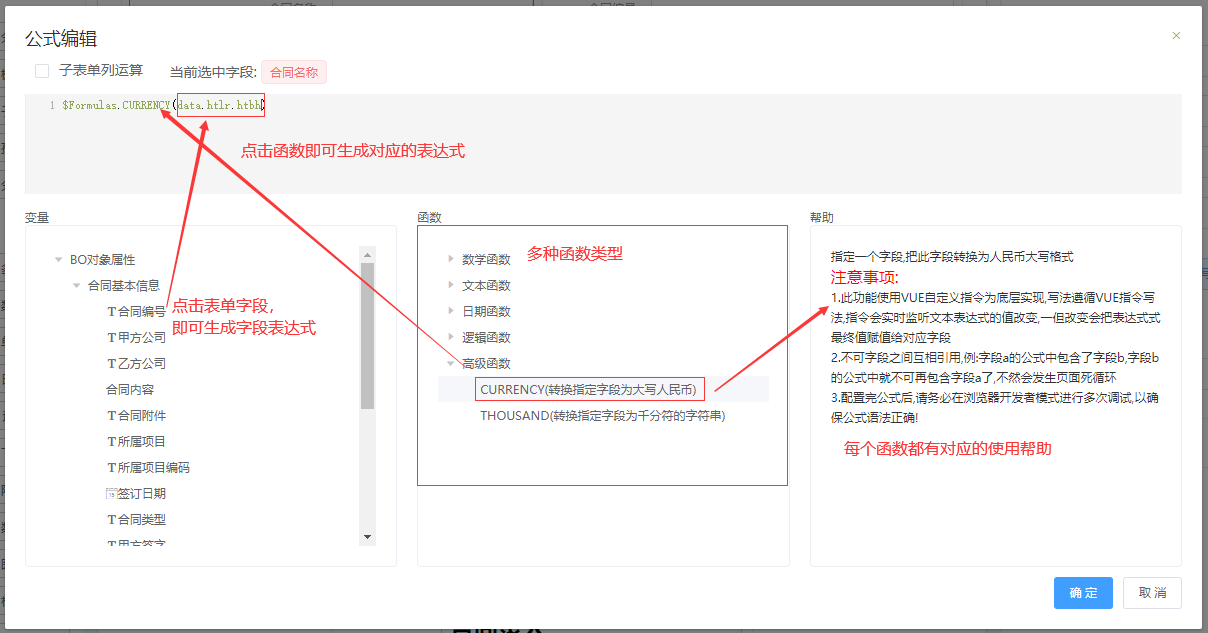This screenshot has height=633, width=1208.
Task: Click the text-type icon beside 合同附件
Action: tap(112, 415)
